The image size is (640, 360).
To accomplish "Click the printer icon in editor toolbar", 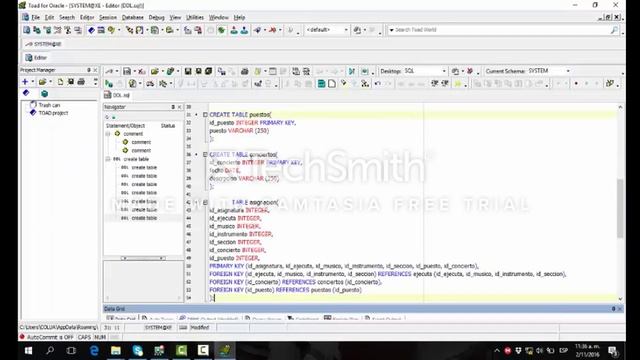I will click(244, 71).
